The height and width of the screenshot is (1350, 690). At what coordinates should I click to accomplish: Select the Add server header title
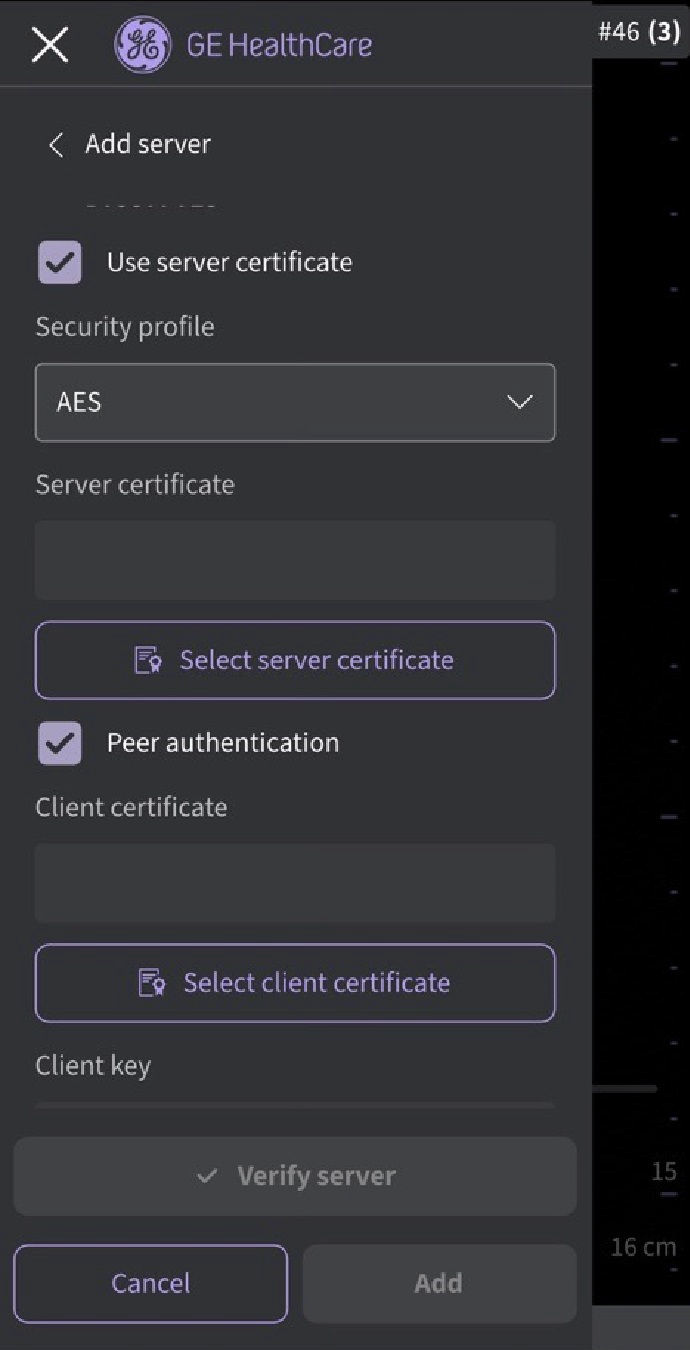(x=148, y=144)
